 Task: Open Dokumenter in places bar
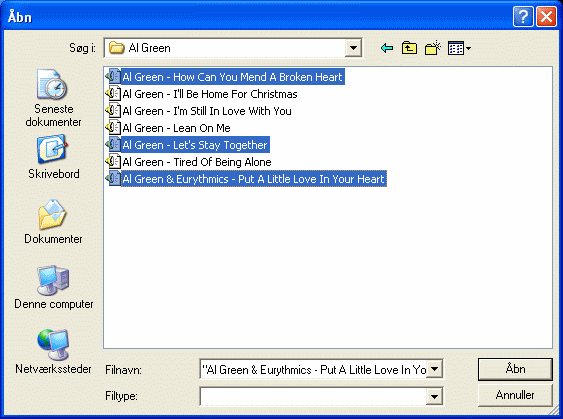click(53, 222)
